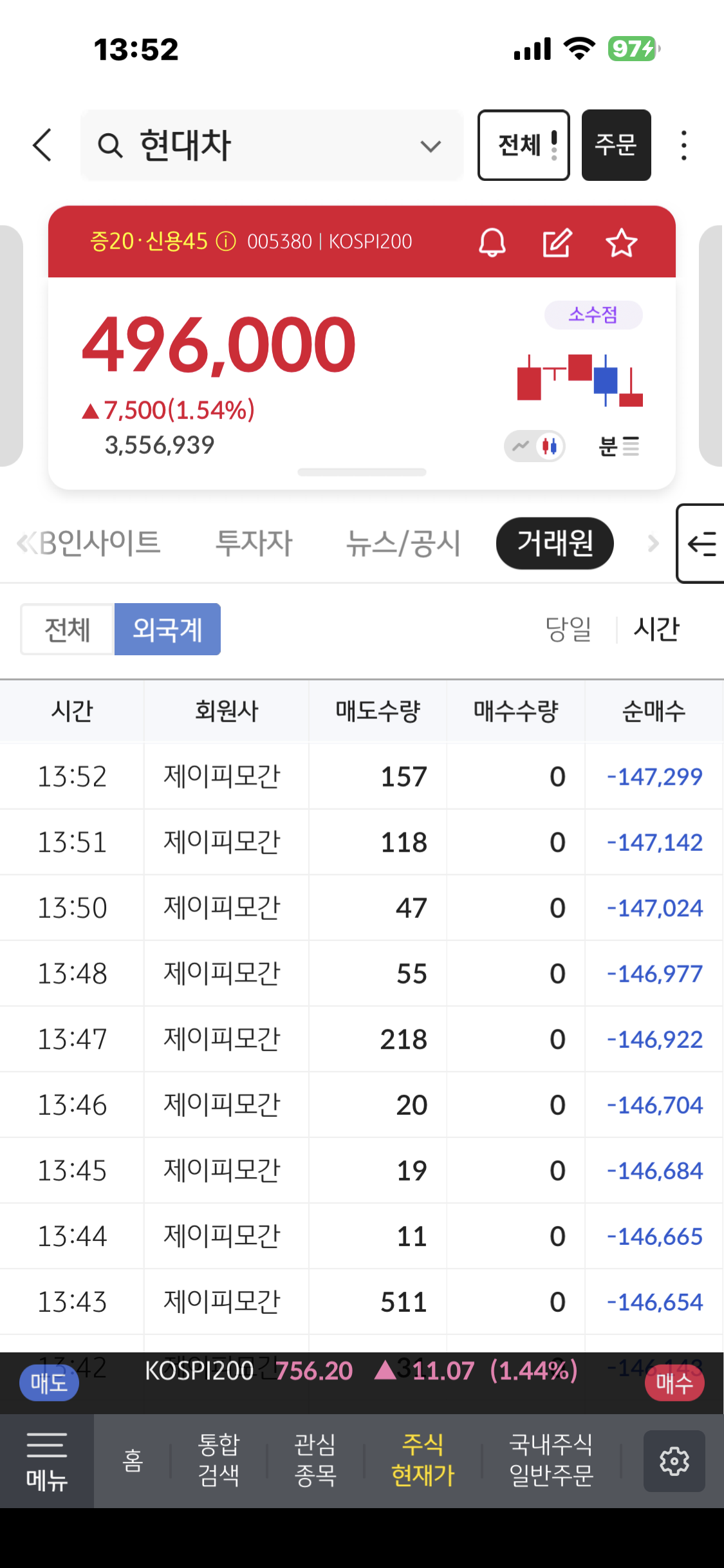Image resolution: width=724 pixels, height=1568 pixels.
Task: Tap the back arrow icon
Action: 42,145
